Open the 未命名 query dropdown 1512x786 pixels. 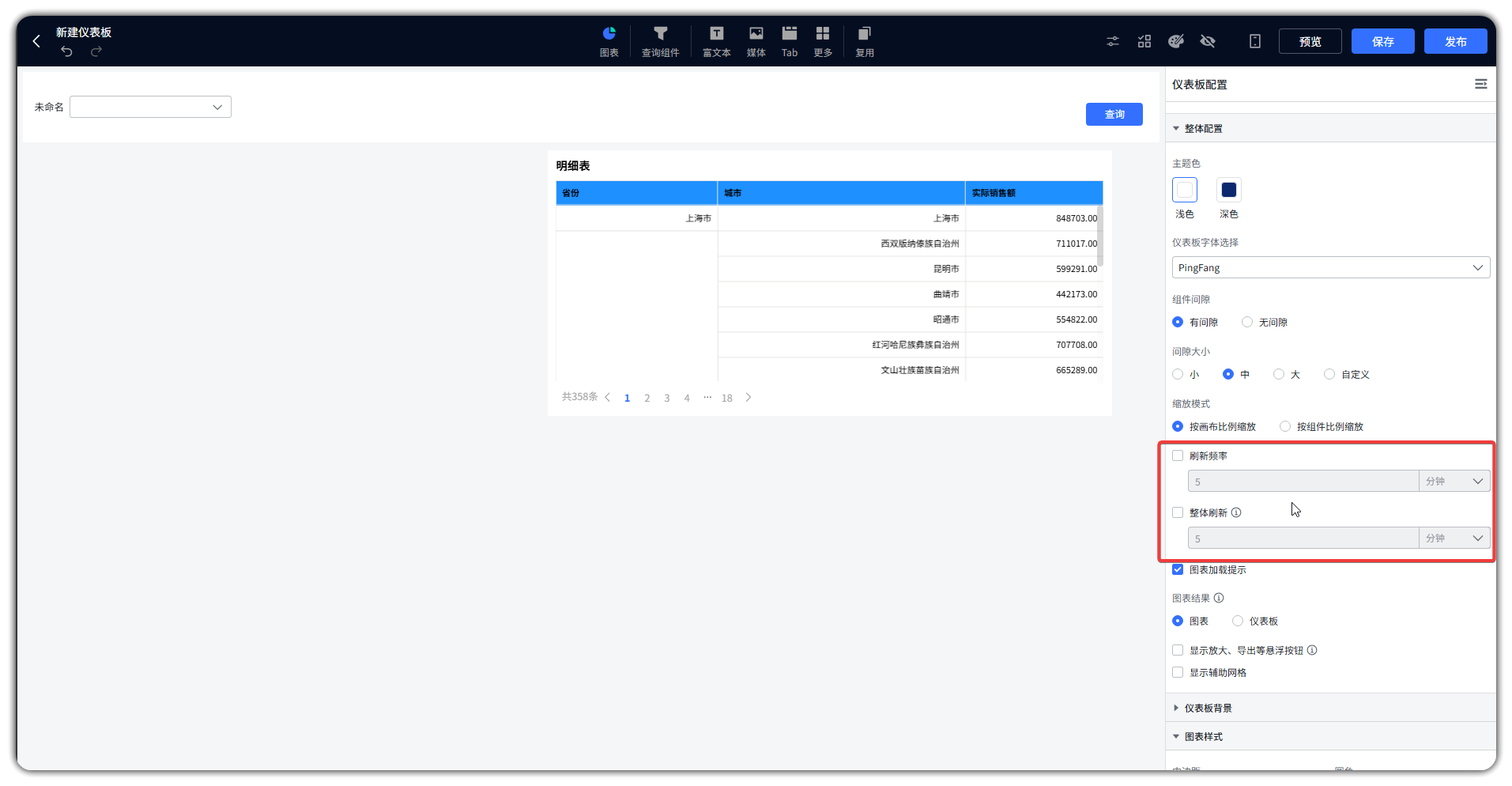(150, 107)
